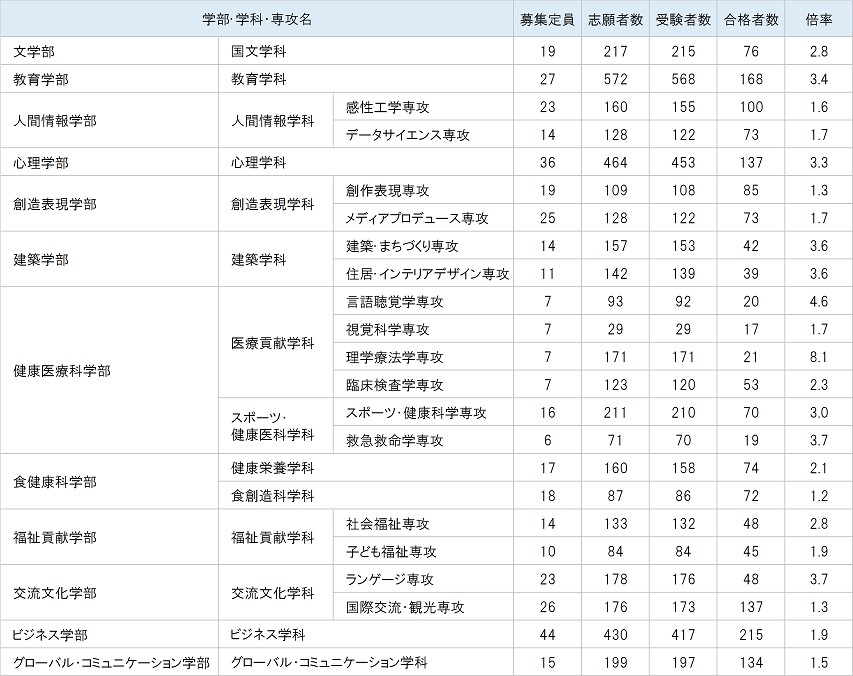Image resolution: width=853 pixels, height=676 pixels.
Task: Select the 倍率 column header
Action: click(818, 20)
